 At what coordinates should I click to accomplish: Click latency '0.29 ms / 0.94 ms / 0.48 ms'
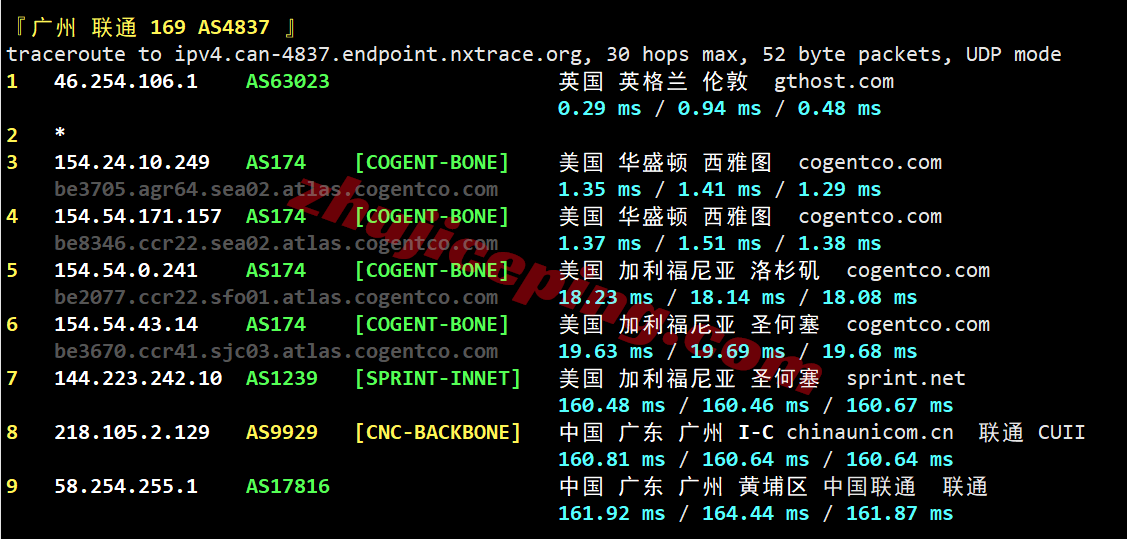(719, 109)
